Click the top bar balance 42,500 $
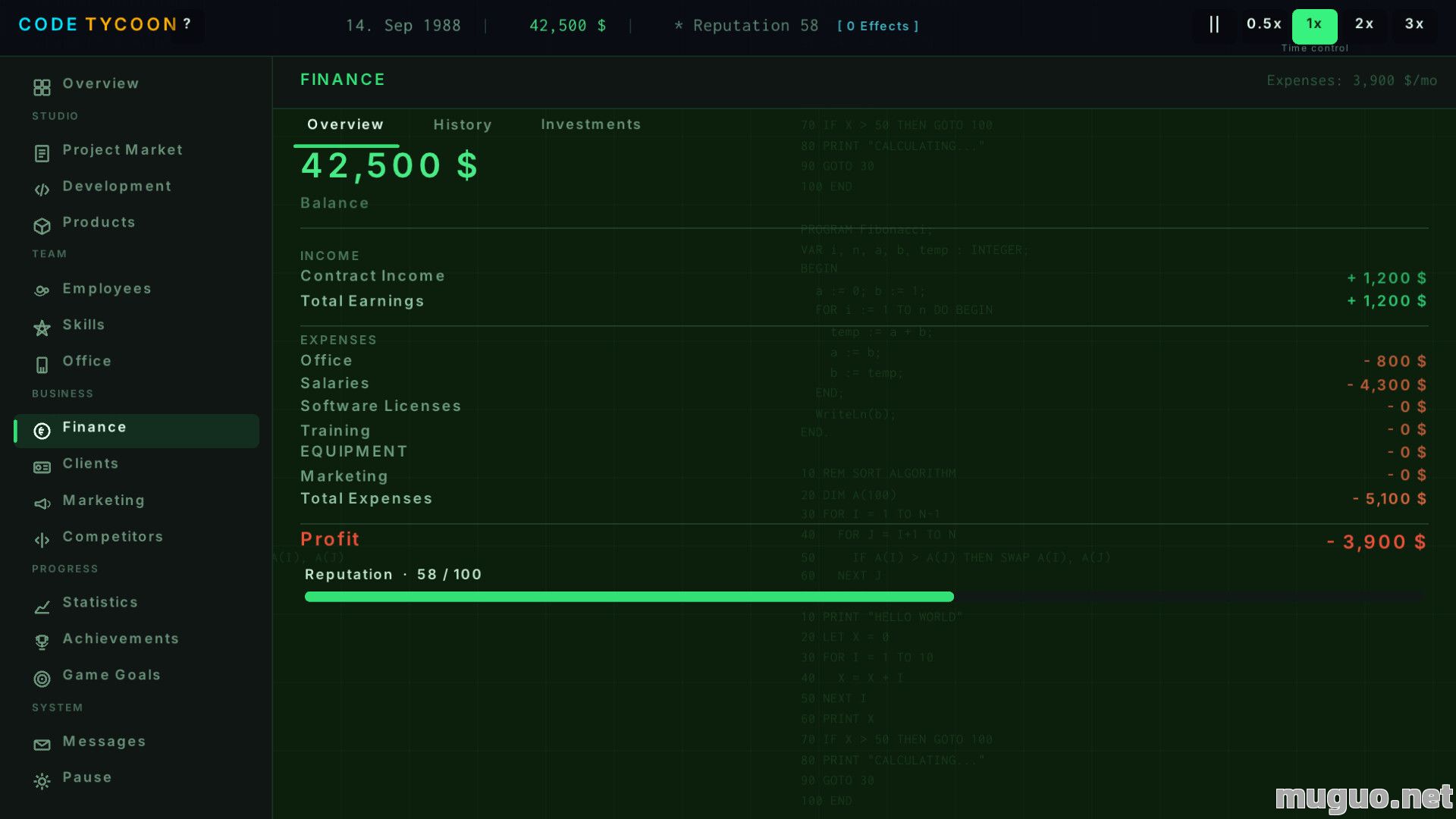Screen dimensions: 1456x819 pyautogui.click(x=568, y=26)
